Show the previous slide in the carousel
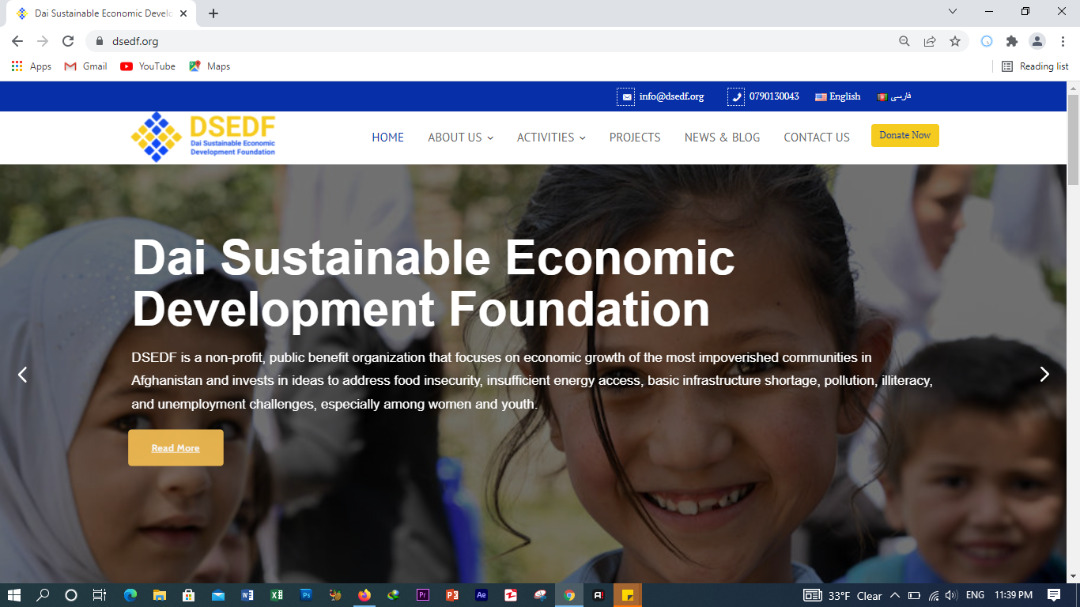The width and height of the screenshot is (1080, 607). pyautogui.click(x=23, y=374)
